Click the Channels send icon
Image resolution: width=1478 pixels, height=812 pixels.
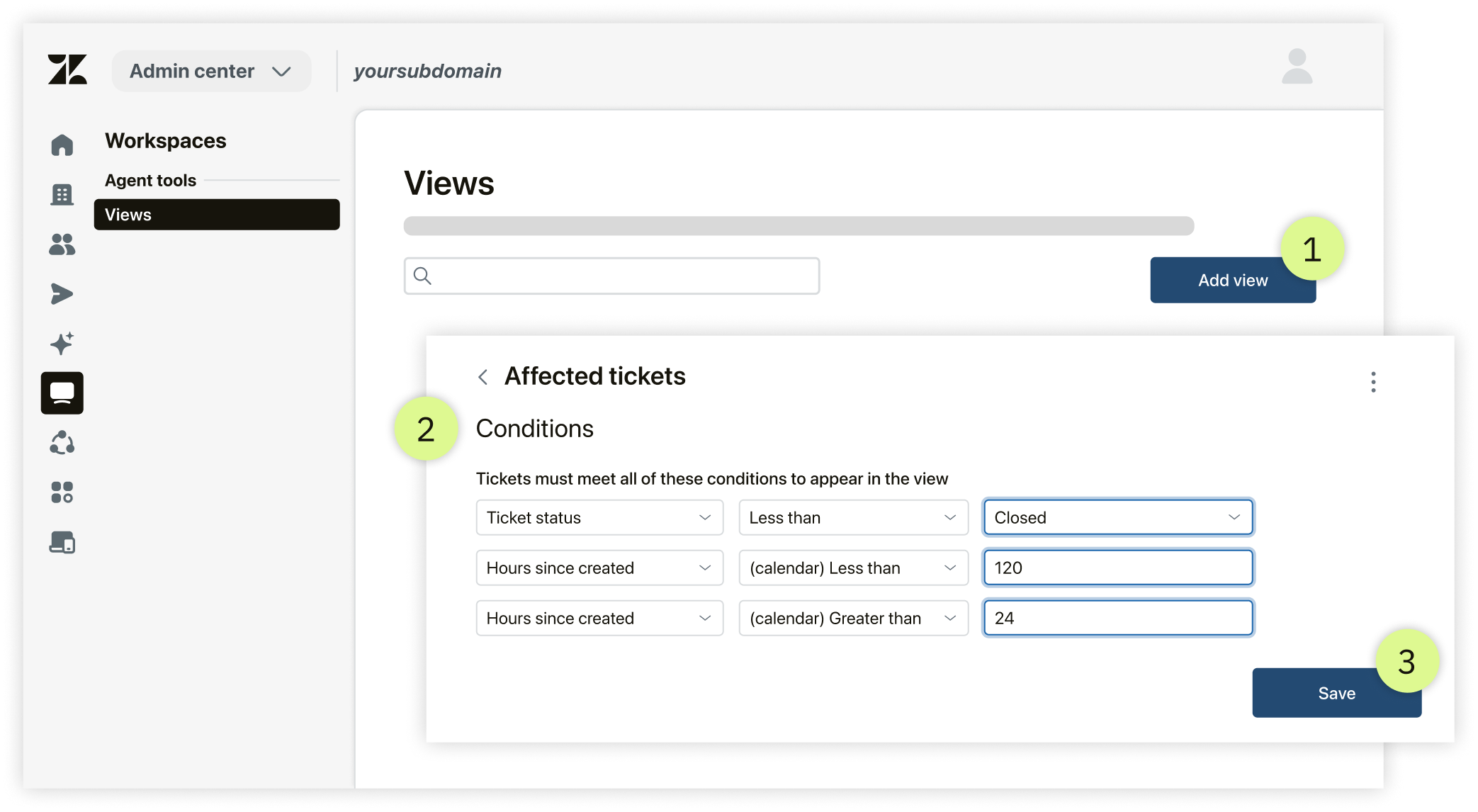point(62,293)
